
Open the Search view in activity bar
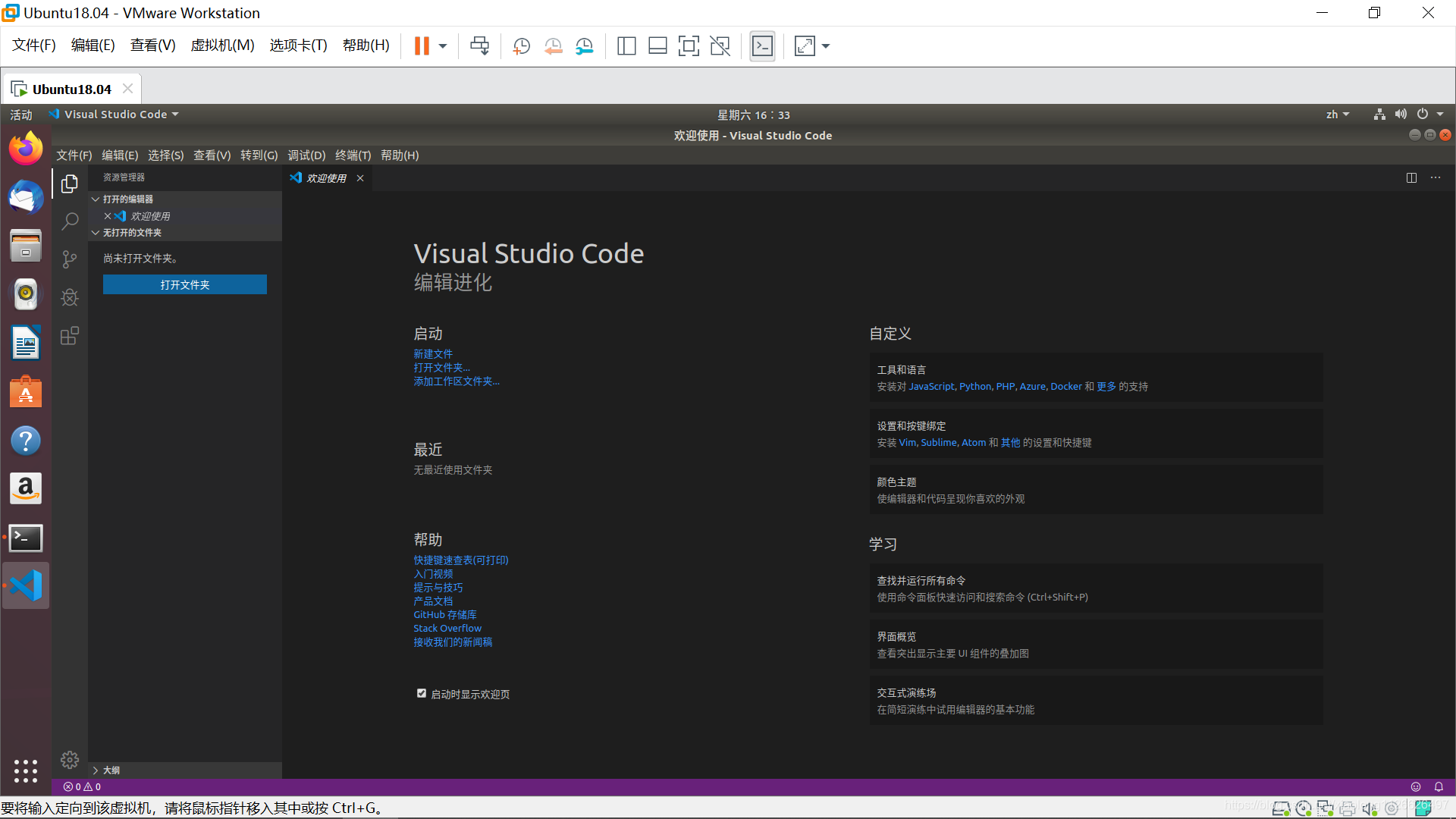click(70, 221)
